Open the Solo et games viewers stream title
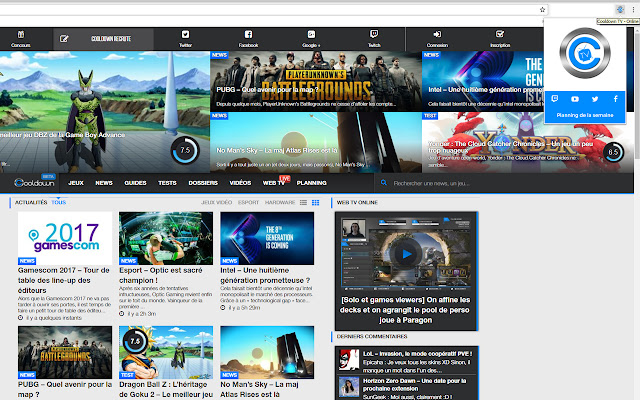Screen dimensions: 640x400 (x=405, y=310)
